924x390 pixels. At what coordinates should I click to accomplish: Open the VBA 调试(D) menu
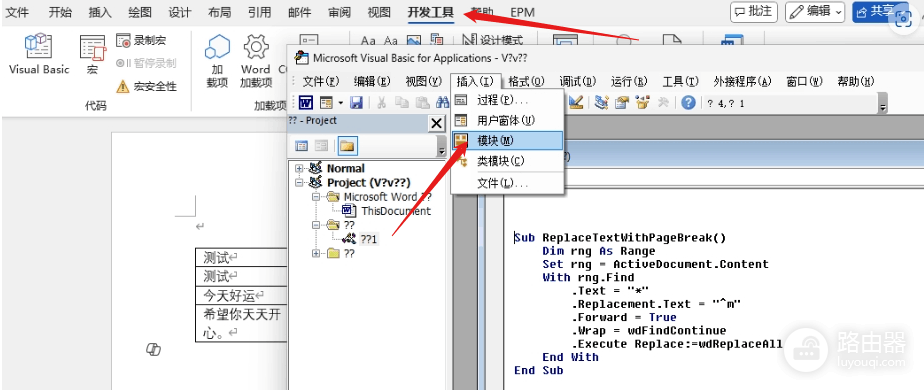point(578,81)
